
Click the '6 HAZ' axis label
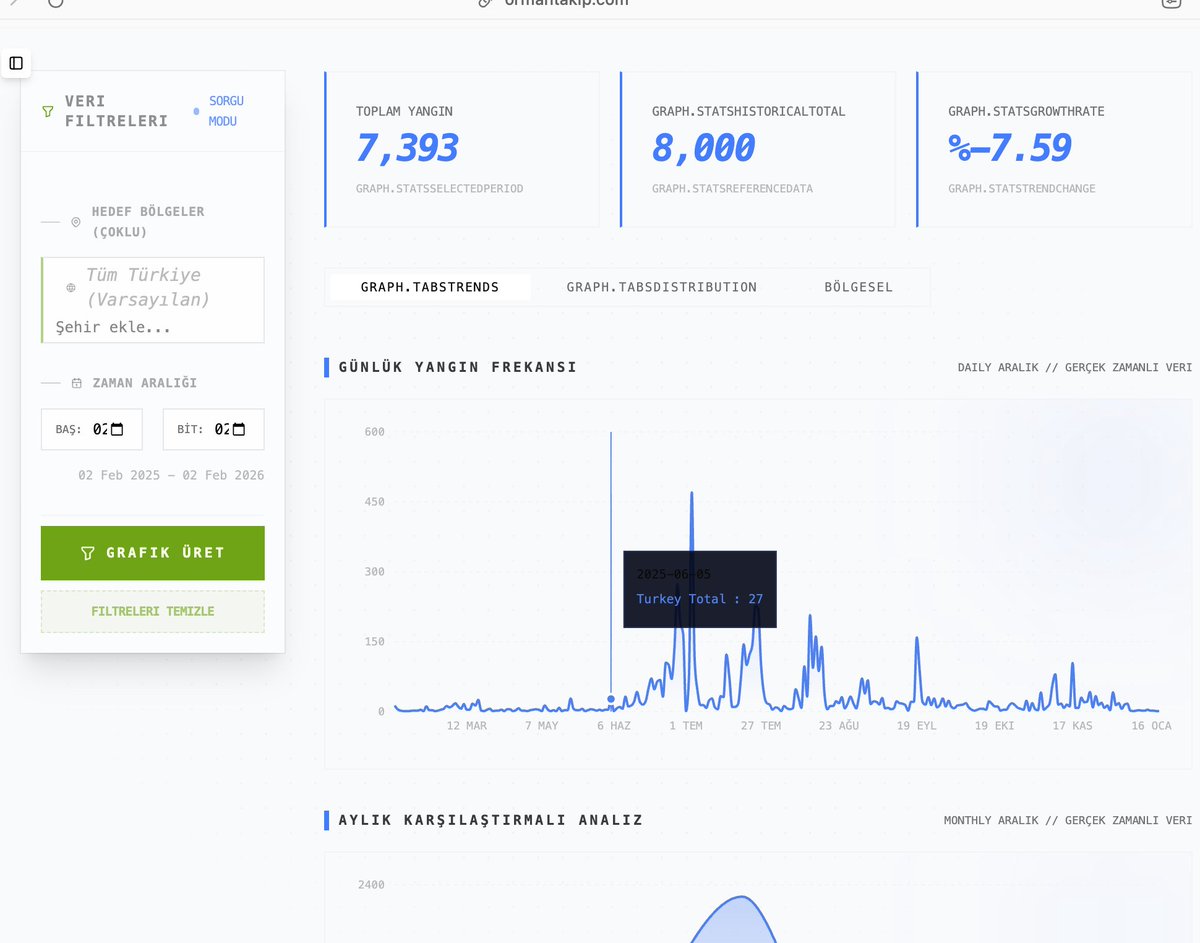[x=614, y=726]
